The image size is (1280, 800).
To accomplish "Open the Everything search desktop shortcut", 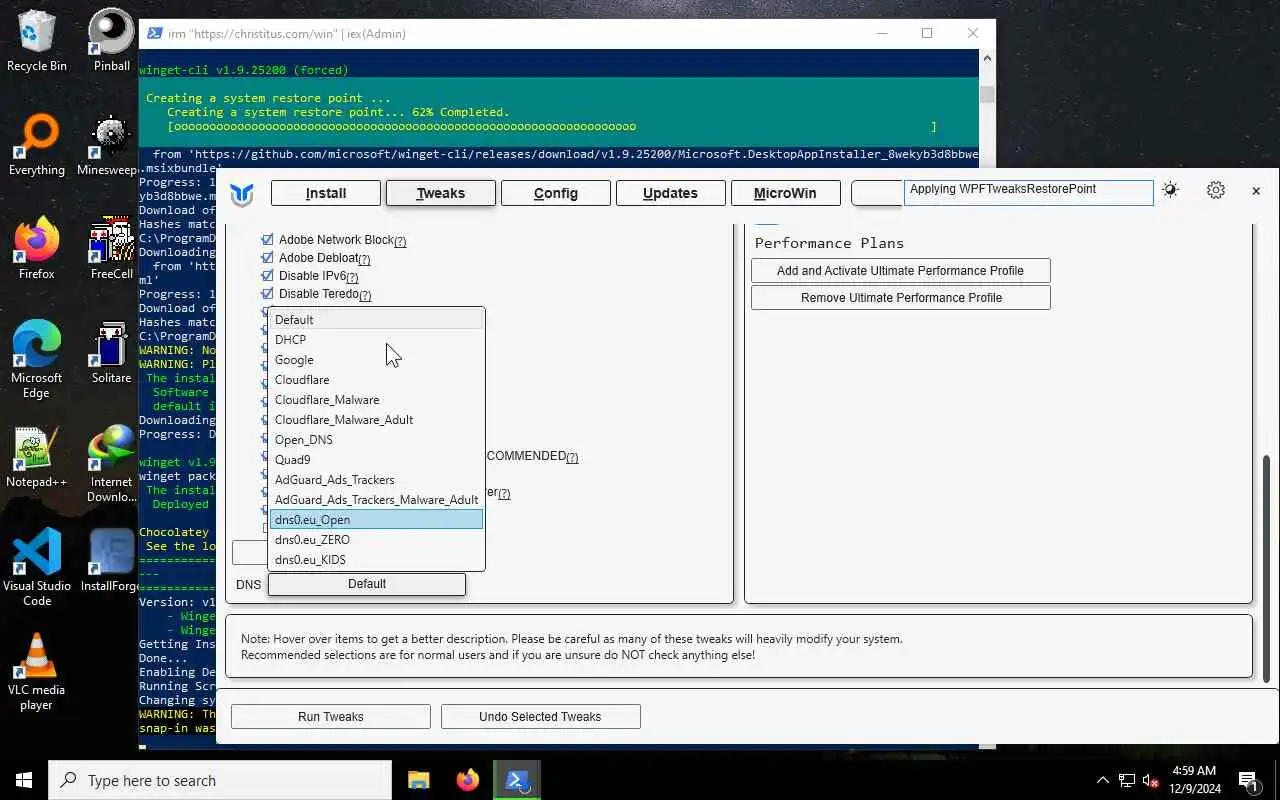I will tap(37, 145).
